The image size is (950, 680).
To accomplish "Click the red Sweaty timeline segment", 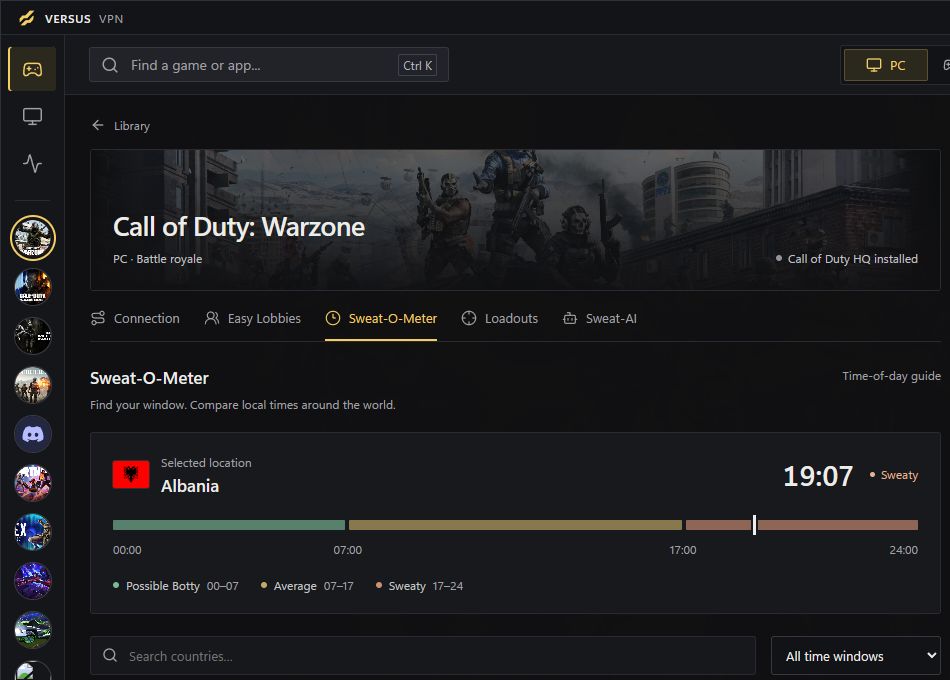I will coord(802,525).
